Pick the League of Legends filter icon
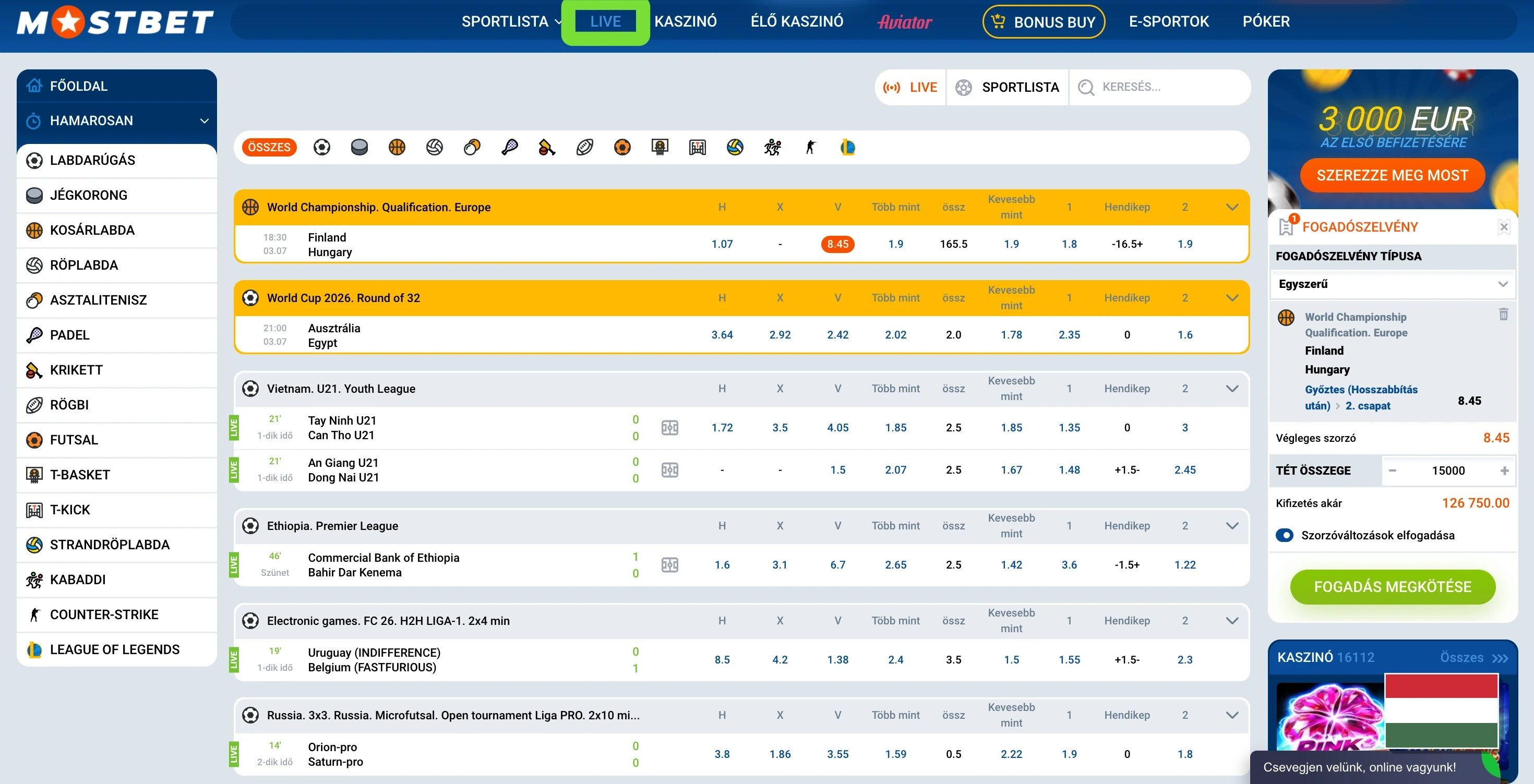 [847, 147]
